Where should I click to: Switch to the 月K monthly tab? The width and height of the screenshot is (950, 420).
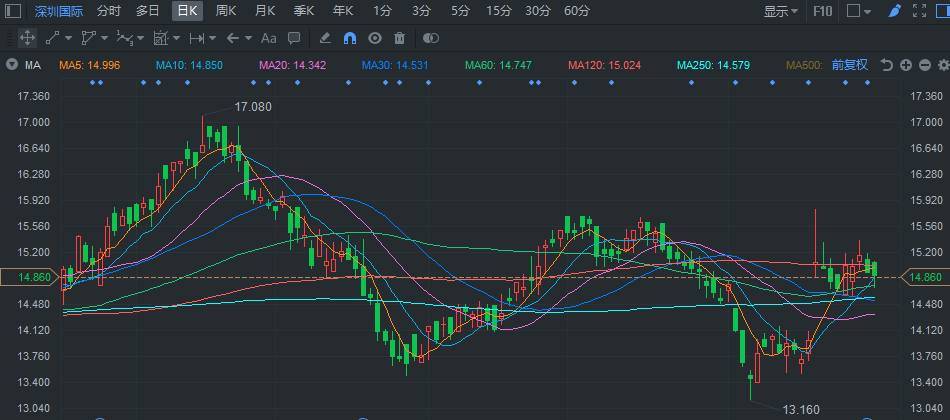click(x=265, y=11)
